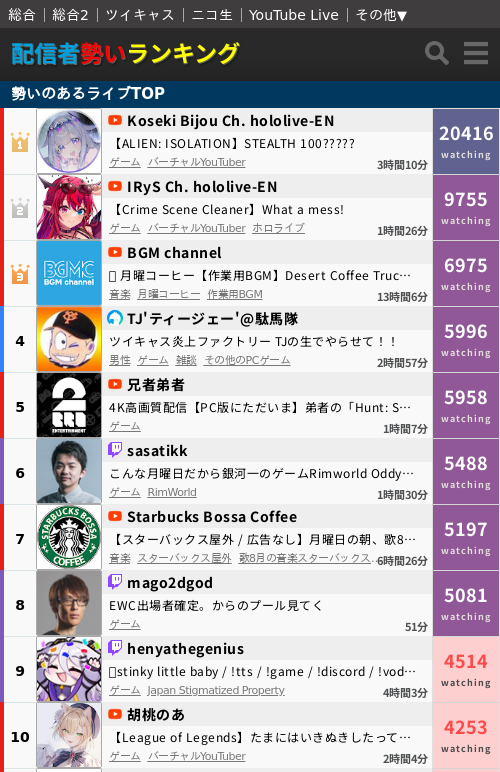Click TwitCasting icon next to TJ'ティージェー'

[115, 318]
